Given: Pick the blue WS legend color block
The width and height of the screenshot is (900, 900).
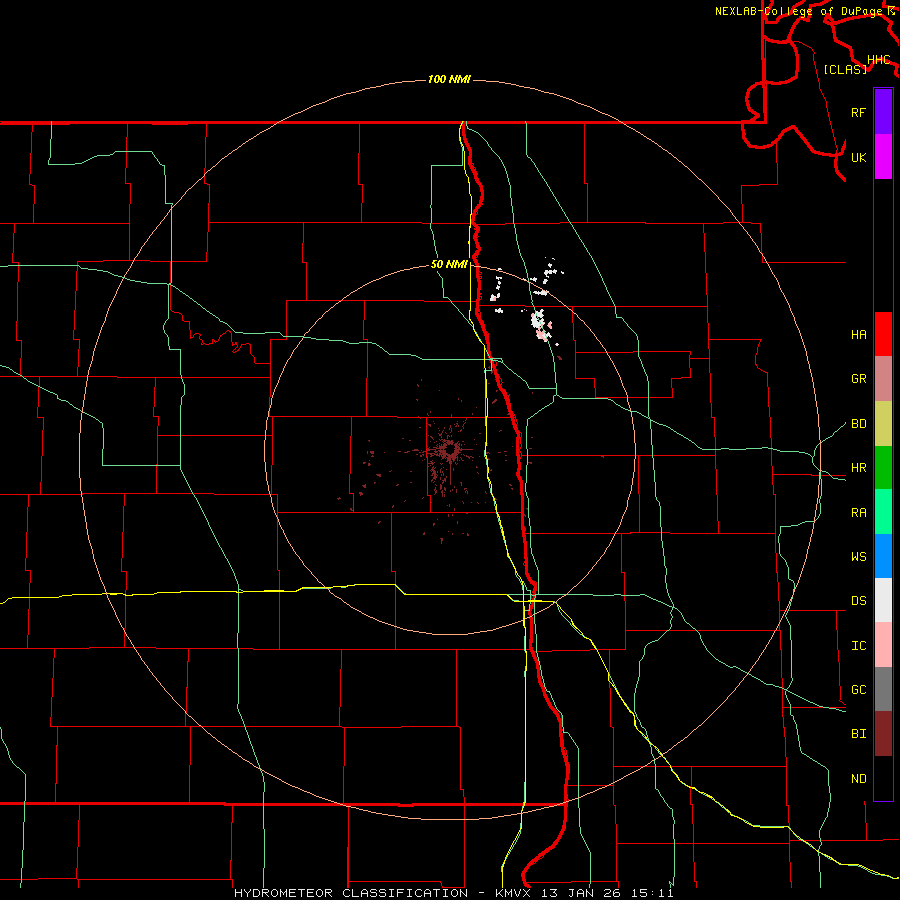Looking at the screenshot, I should coord(883,556).
